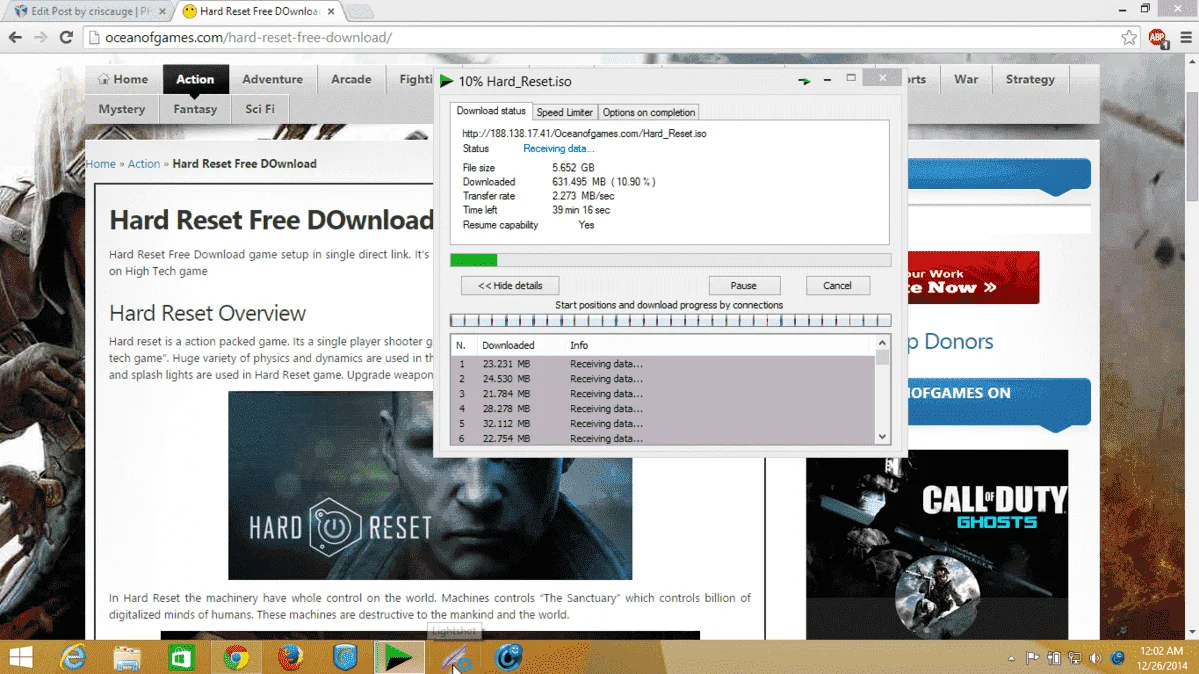Close the Edit Post tab
The image size is (1199, 674).
pos(162,11)
